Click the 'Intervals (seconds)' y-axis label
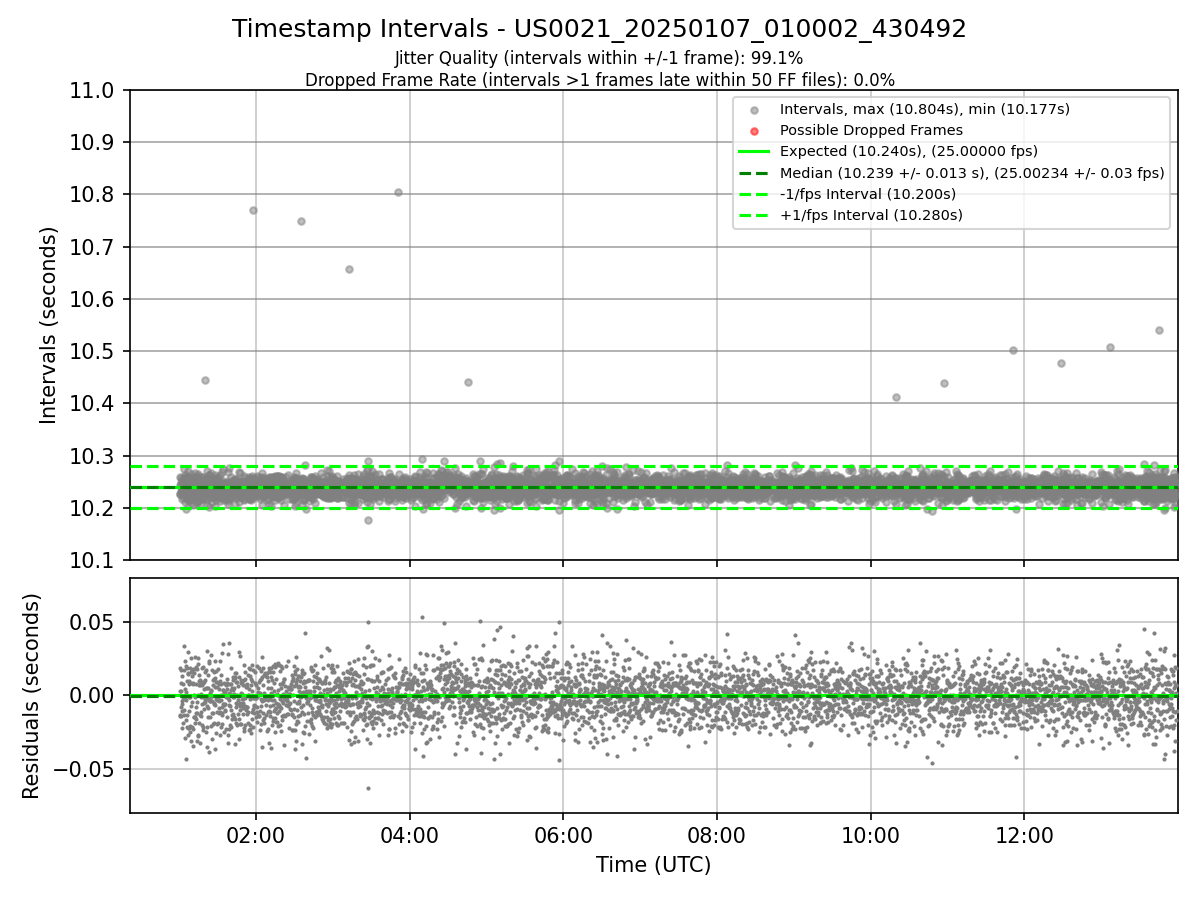 [x=49, y=325]
